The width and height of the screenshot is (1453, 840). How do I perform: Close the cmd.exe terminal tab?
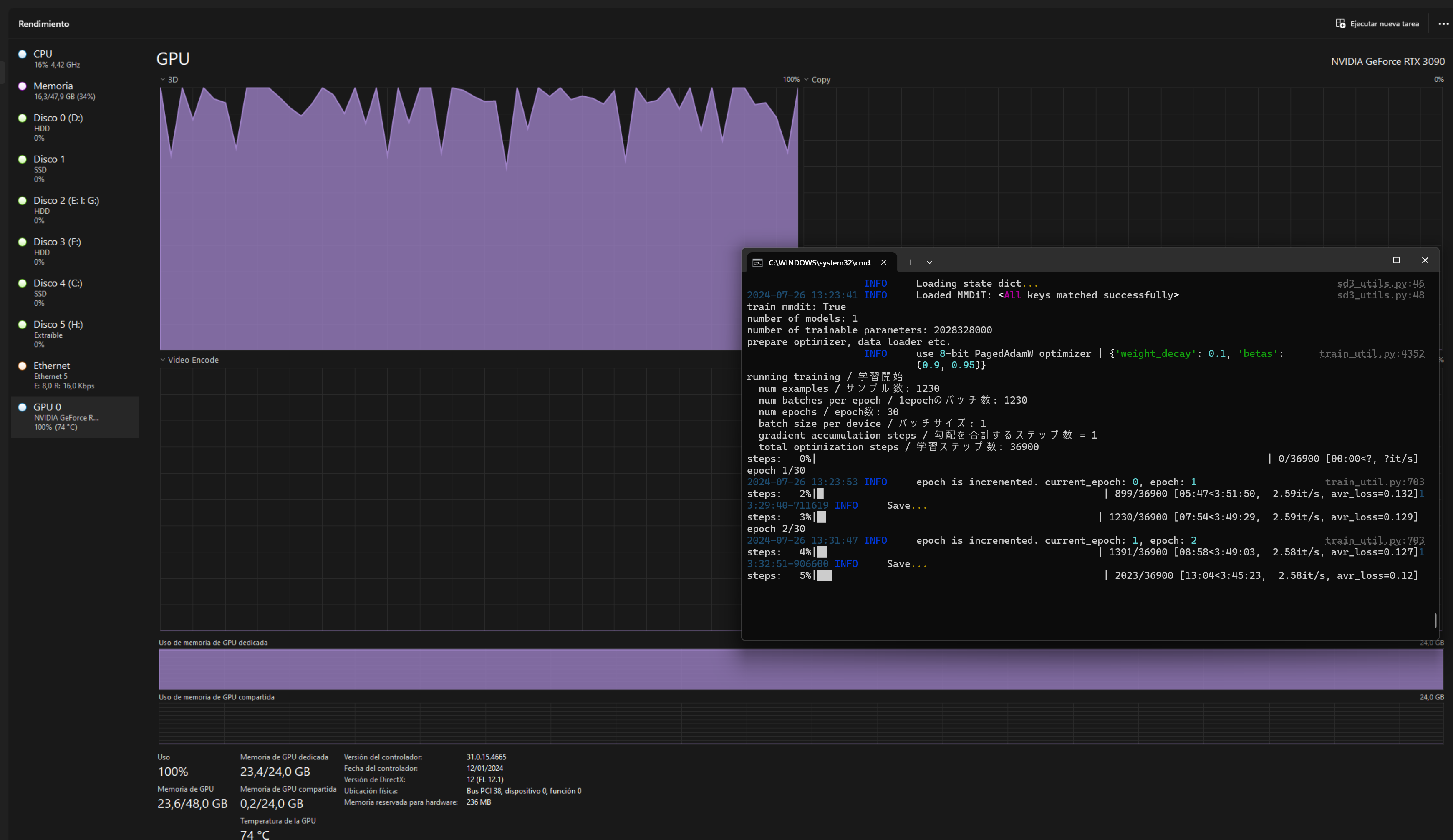883,262
